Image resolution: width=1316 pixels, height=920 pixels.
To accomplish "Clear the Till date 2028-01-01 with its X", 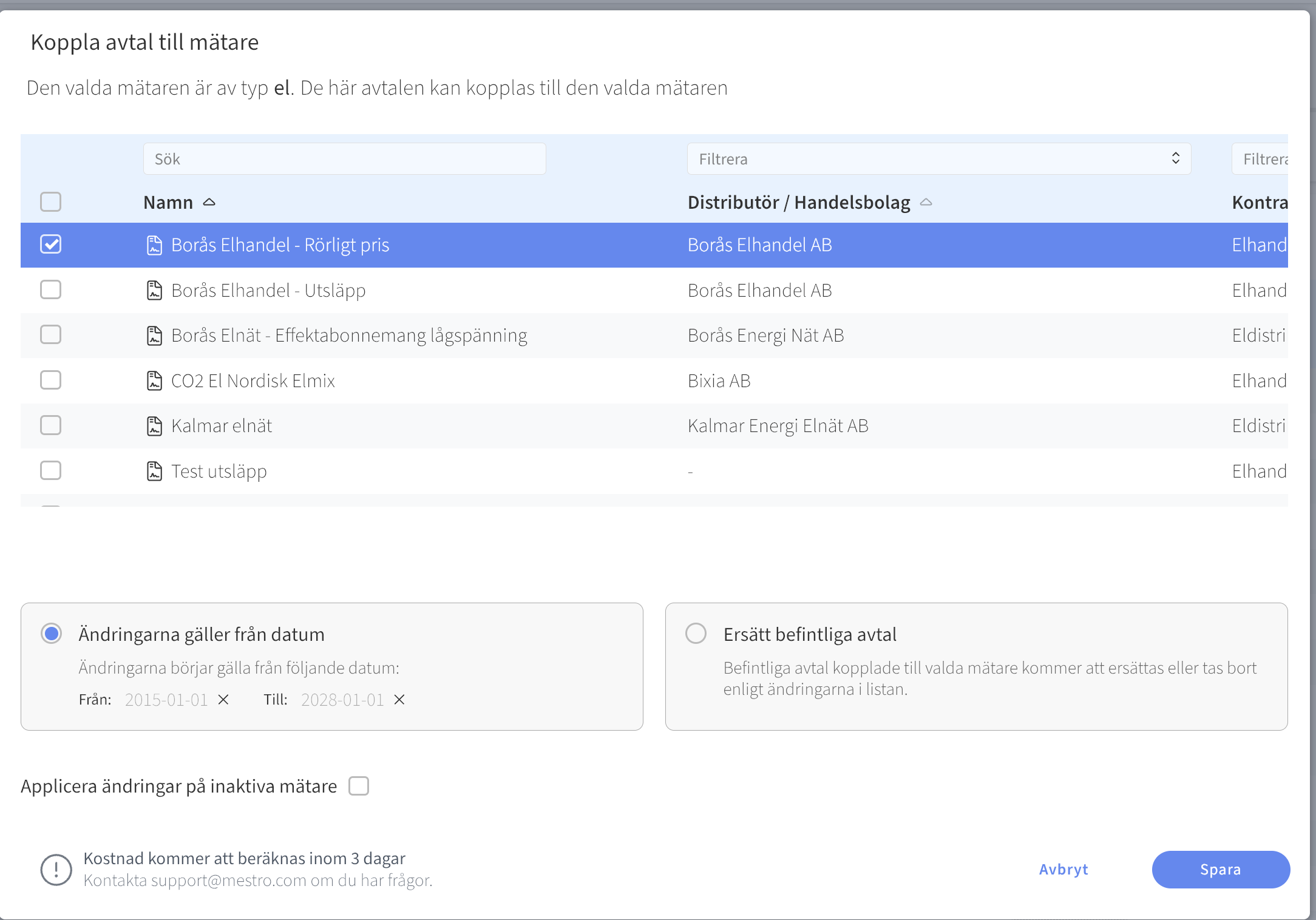I will pos(399,700).
